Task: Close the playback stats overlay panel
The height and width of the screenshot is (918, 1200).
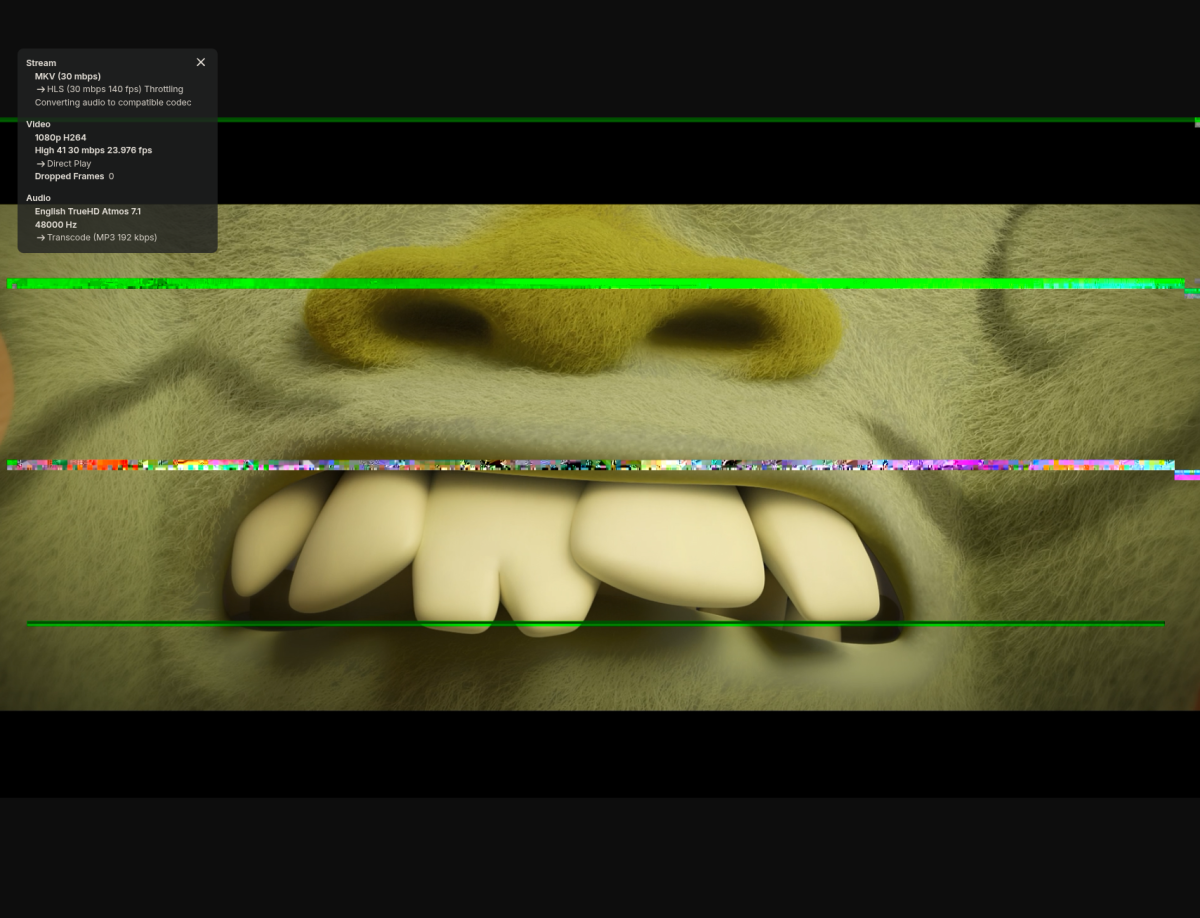Action: (200, 62)
